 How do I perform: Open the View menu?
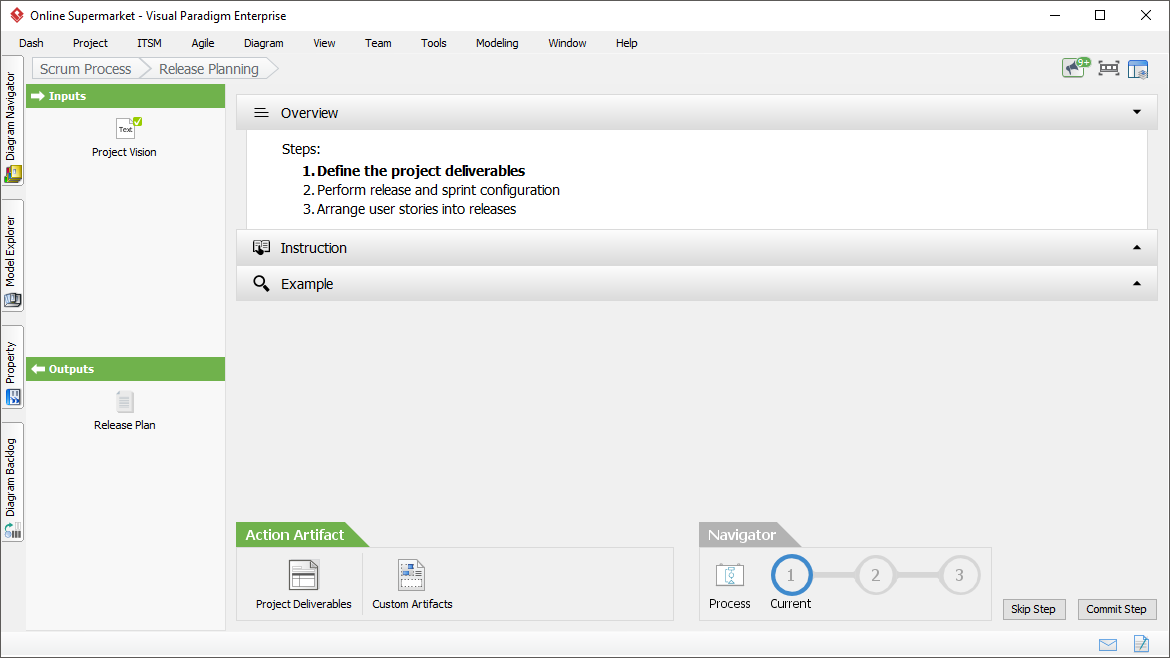324,43
